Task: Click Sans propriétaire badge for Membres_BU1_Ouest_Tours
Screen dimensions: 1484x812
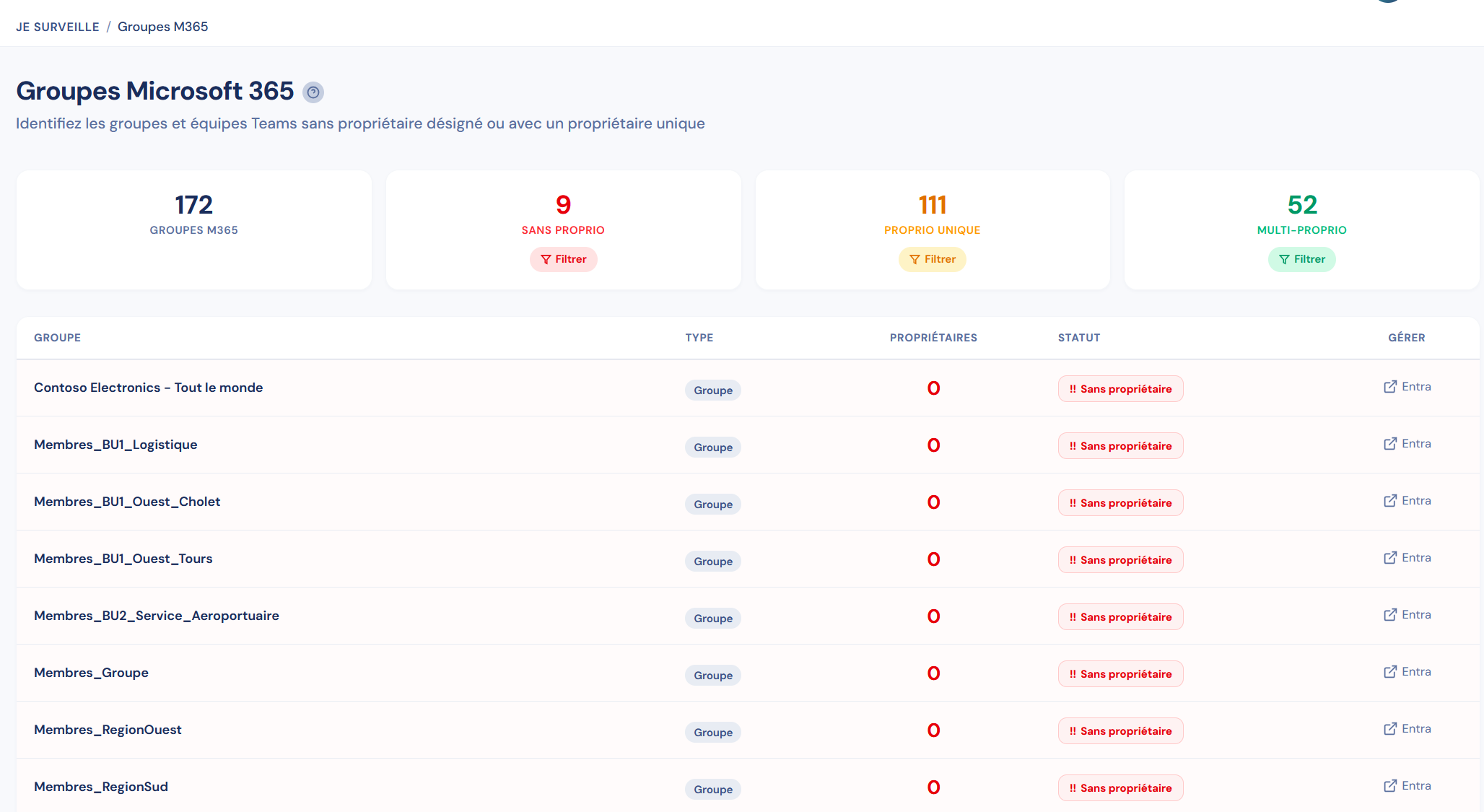Action: click(x=1121, y=560)
